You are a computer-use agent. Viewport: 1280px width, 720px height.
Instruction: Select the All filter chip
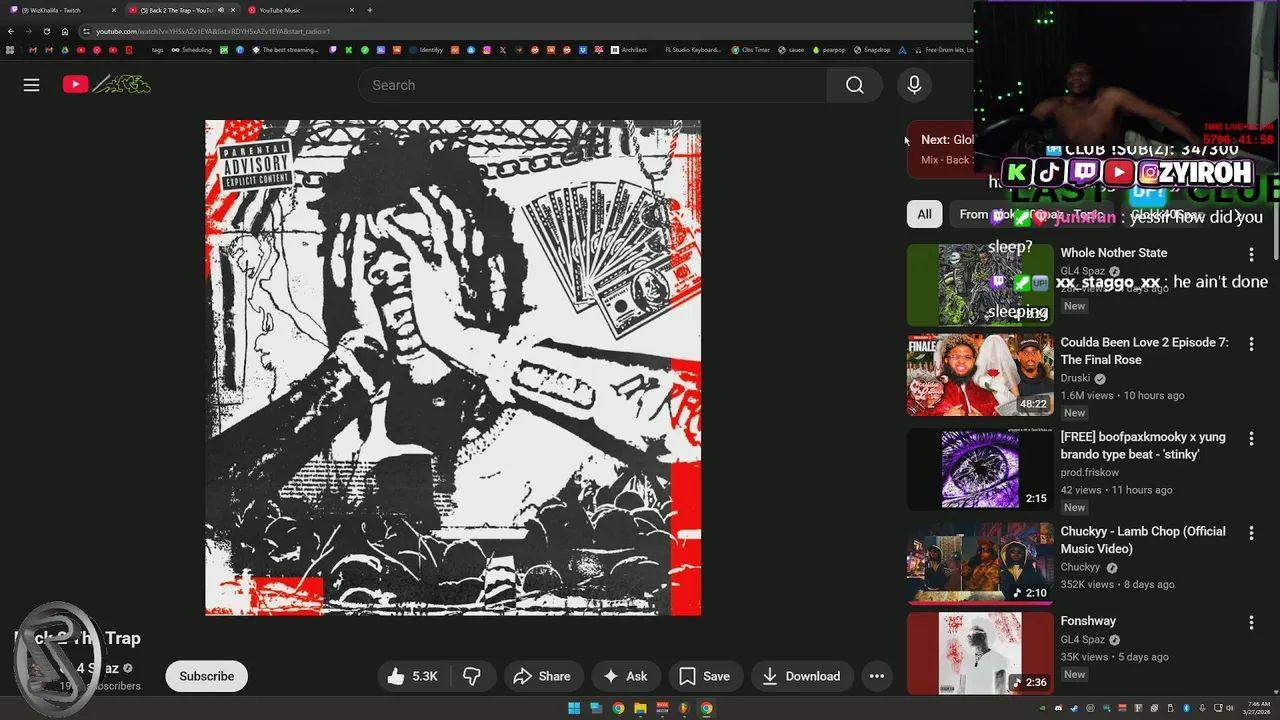[924, 214]
